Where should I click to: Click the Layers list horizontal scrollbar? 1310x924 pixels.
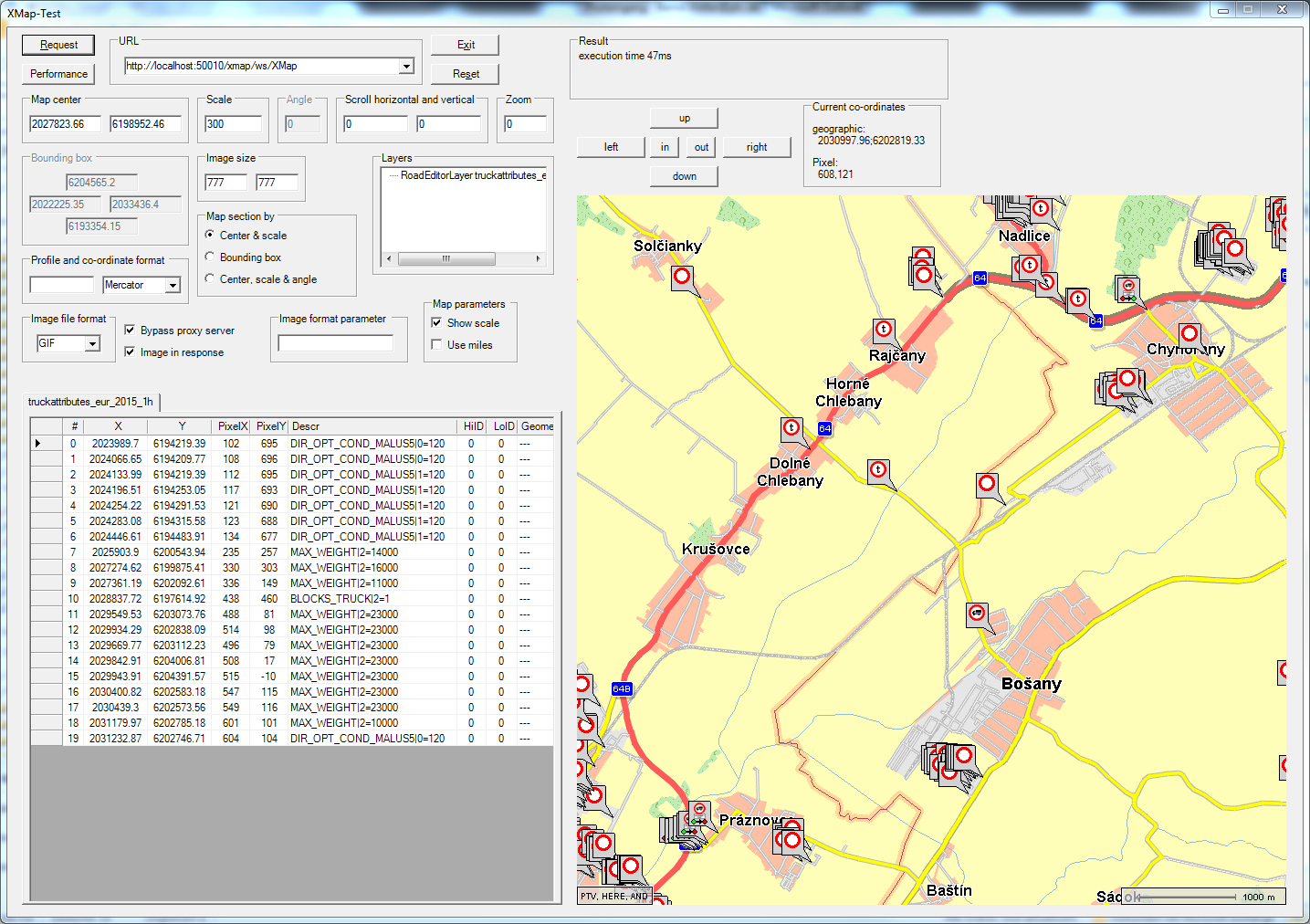[446, 259]
